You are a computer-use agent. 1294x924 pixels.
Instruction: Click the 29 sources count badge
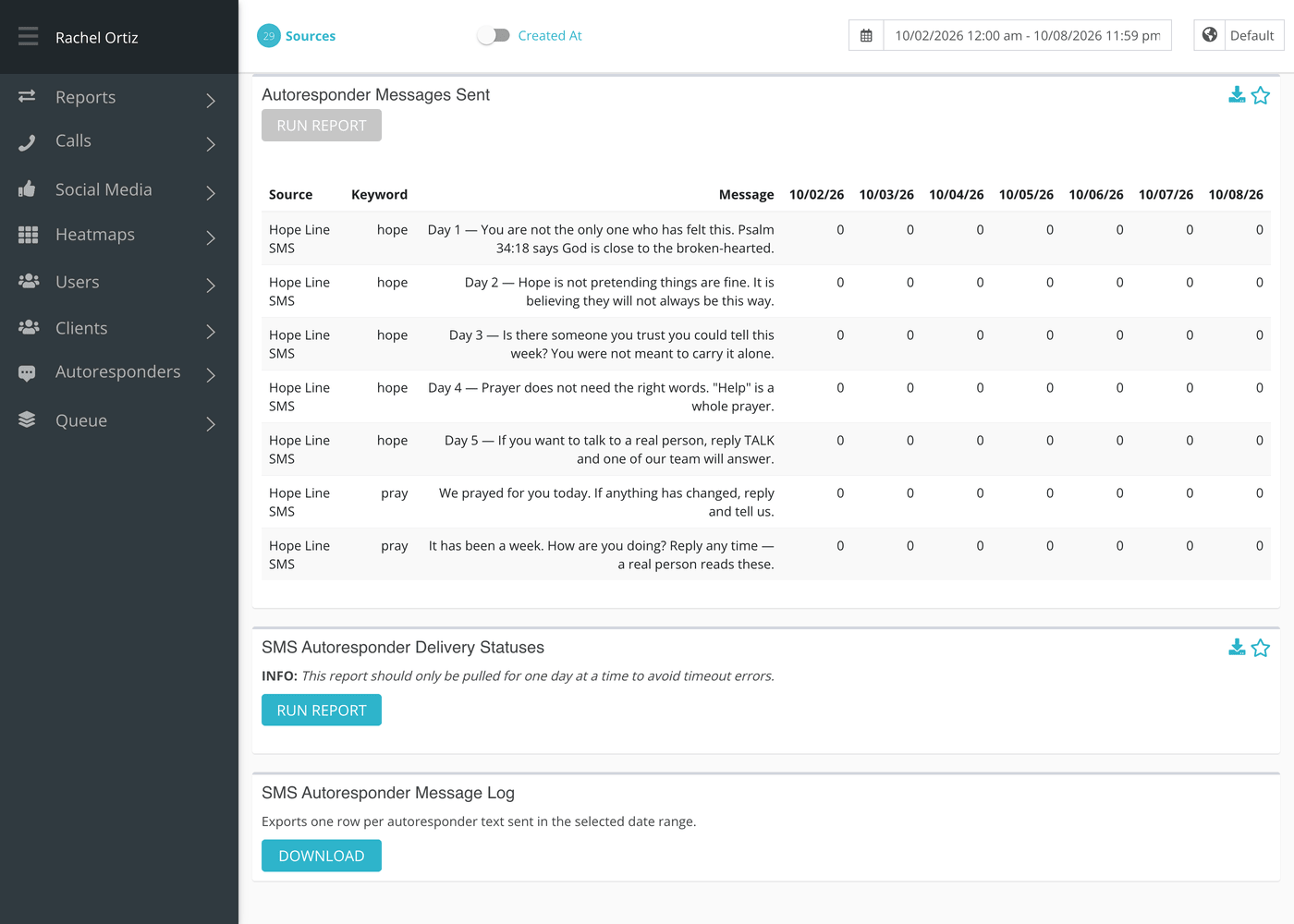(x=269, y=36)
